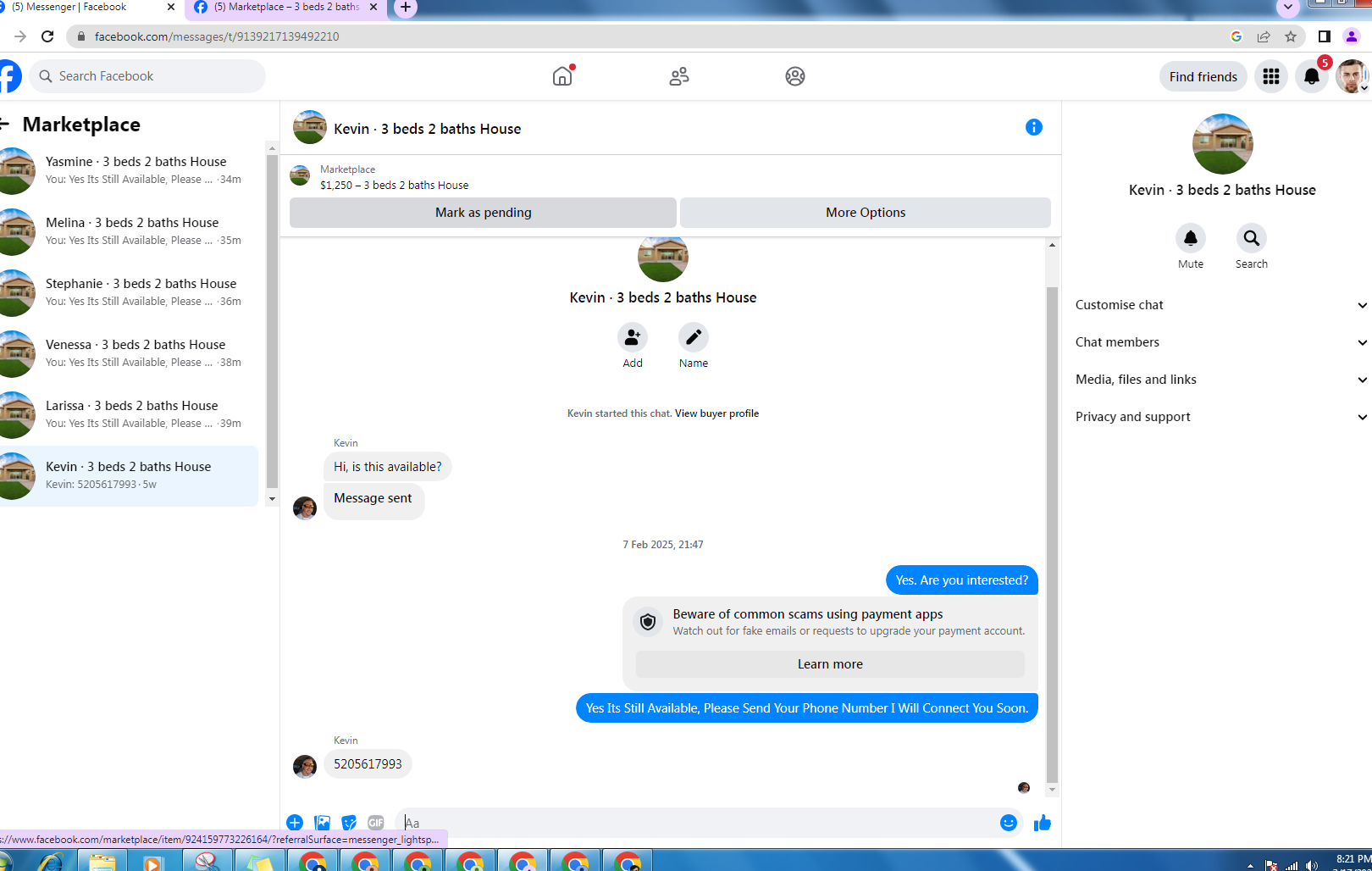Click the Search Facebook field

coord(148,76)
